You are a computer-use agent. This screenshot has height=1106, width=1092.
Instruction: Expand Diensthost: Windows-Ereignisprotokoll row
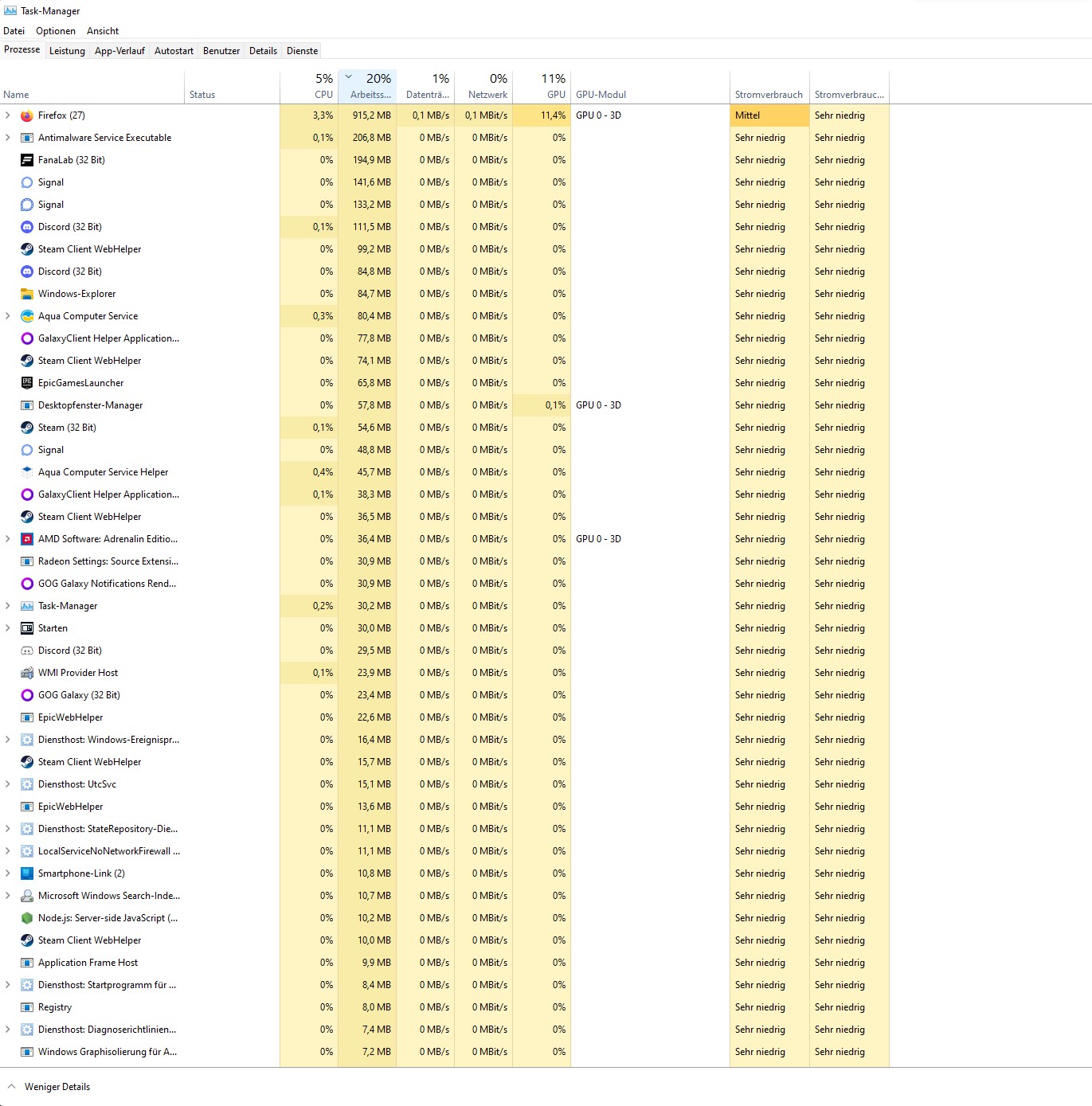[8, 740]
